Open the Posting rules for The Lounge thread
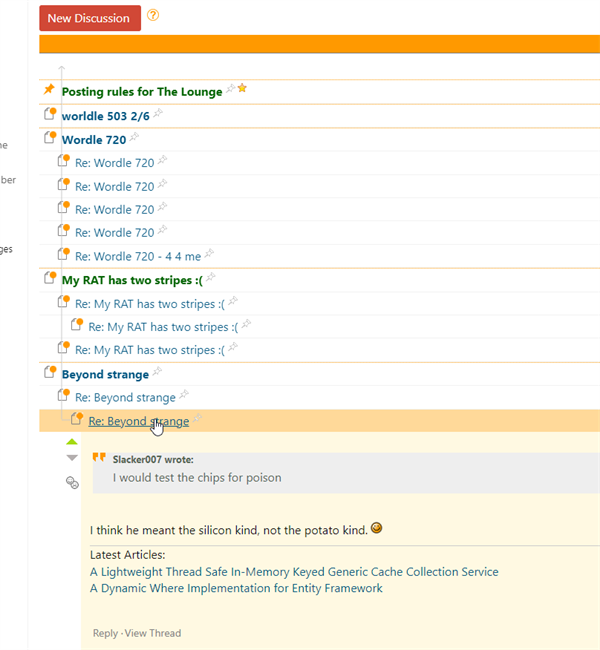Image resolution: width=600 pixels, height=650 pixels. 142,92
